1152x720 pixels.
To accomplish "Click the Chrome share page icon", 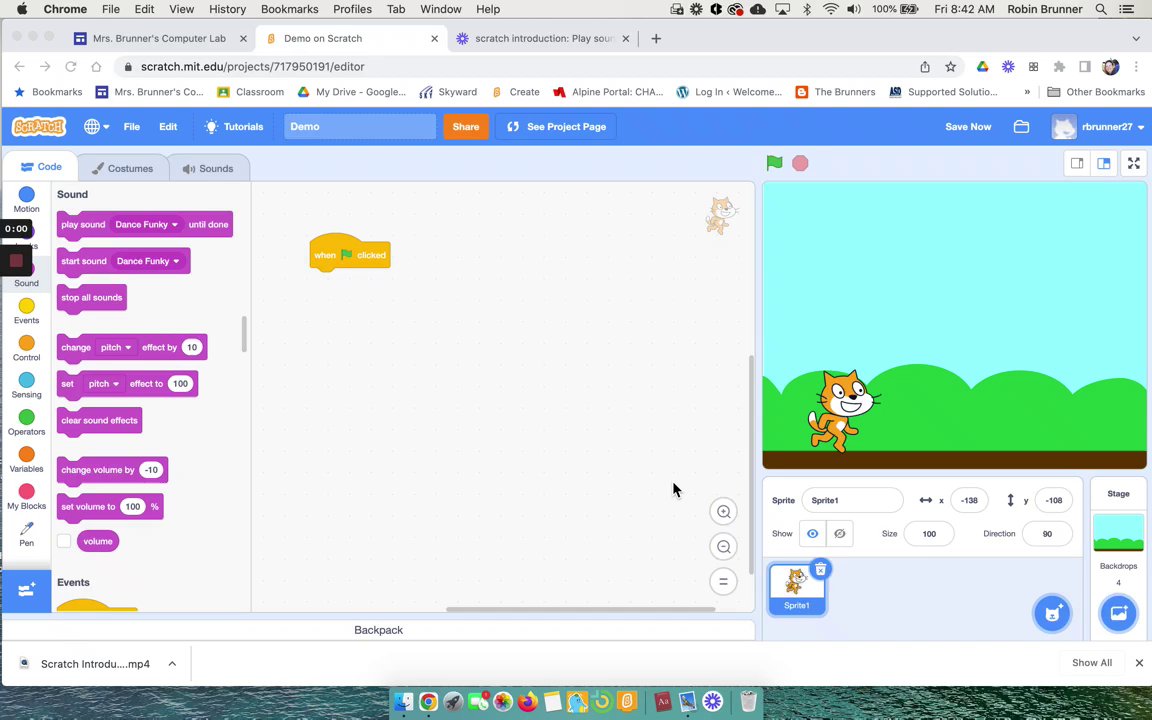I will tap(925, 67).
